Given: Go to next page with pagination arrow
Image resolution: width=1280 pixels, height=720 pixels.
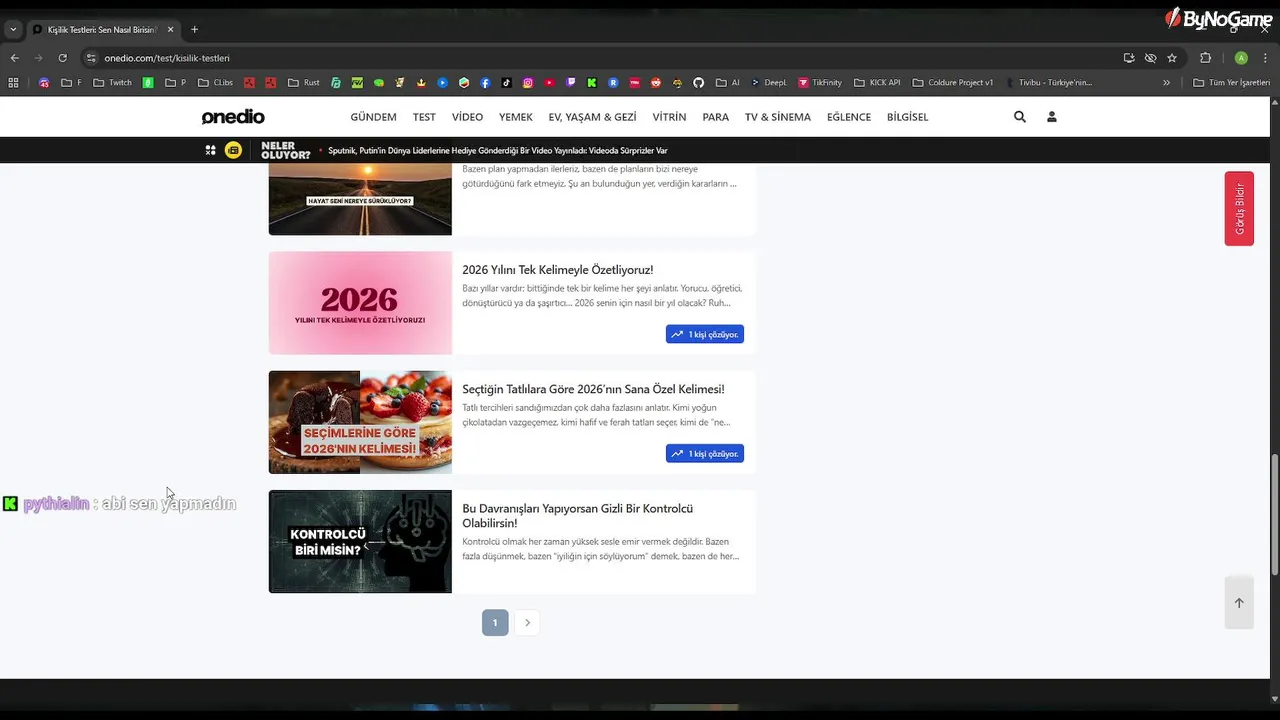Looking at the screenshot, I should click(x=527, y=623).
